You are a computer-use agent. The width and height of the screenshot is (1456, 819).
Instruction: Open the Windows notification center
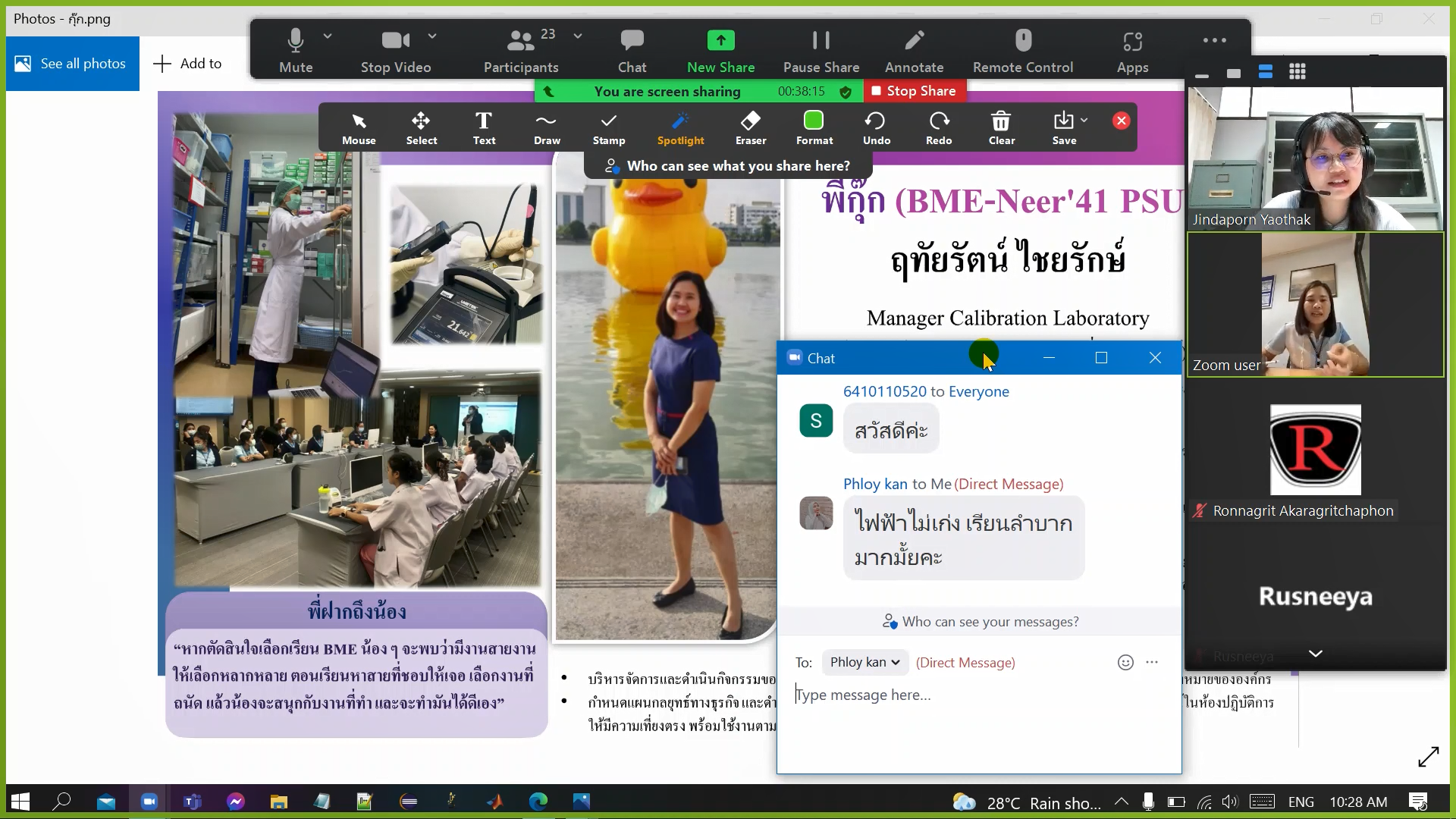pos(1418,802)
